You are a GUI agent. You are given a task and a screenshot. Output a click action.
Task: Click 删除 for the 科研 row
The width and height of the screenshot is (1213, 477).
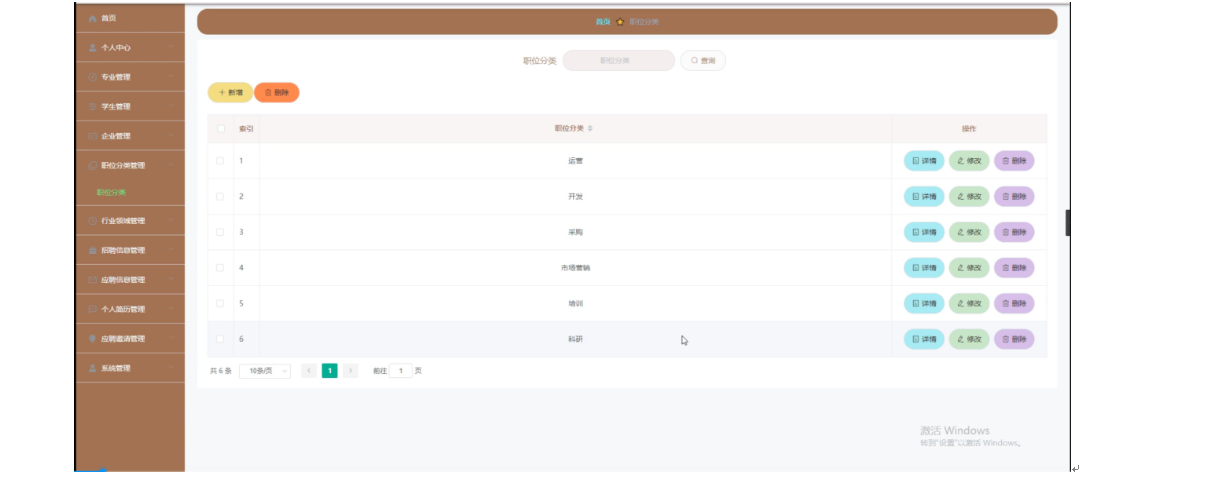click(x=1014, y=339)
